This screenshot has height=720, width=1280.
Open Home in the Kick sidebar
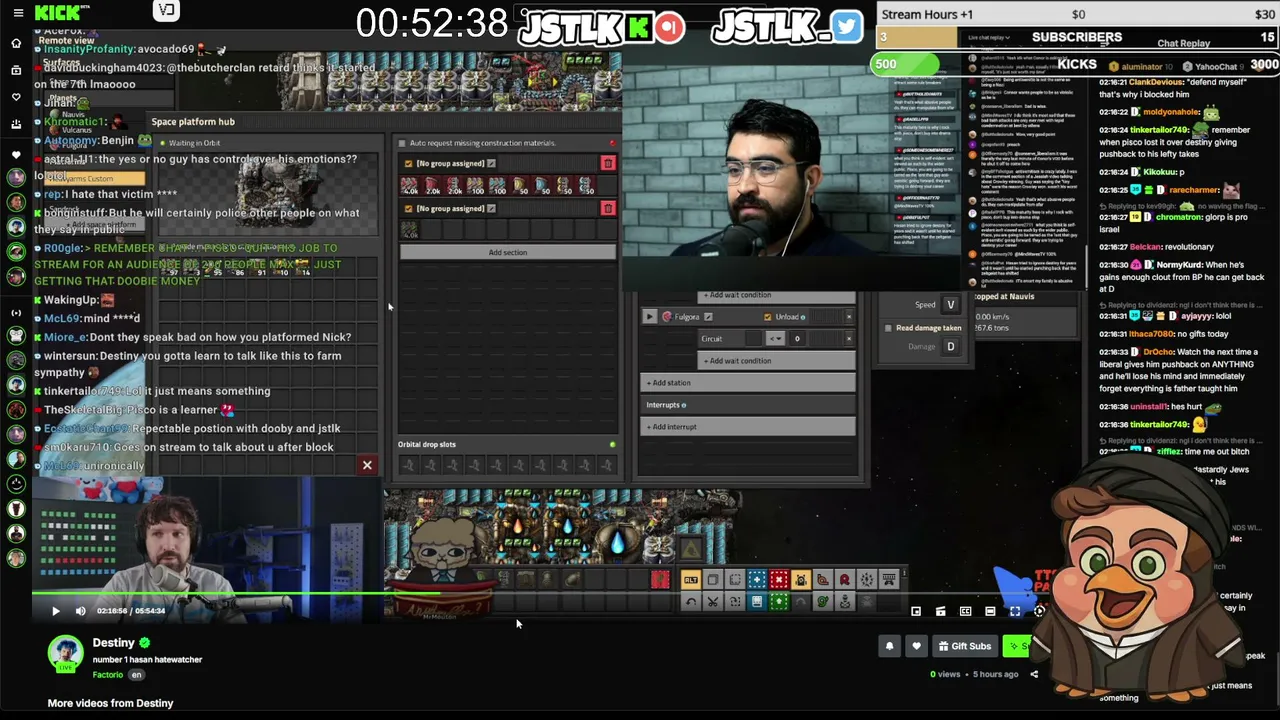(x=16, y=43)
